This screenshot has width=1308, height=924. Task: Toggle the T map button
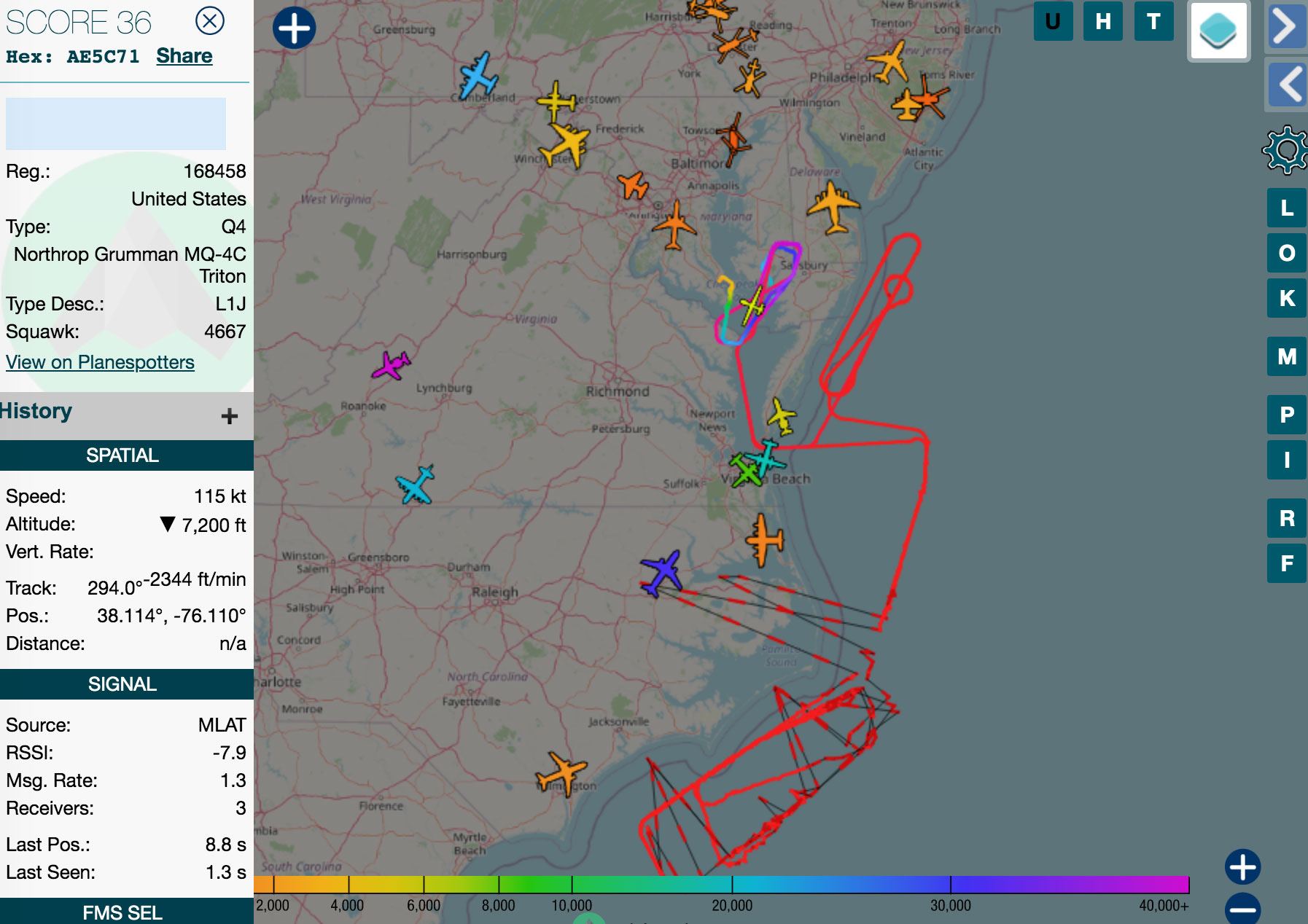[1153, 21]
